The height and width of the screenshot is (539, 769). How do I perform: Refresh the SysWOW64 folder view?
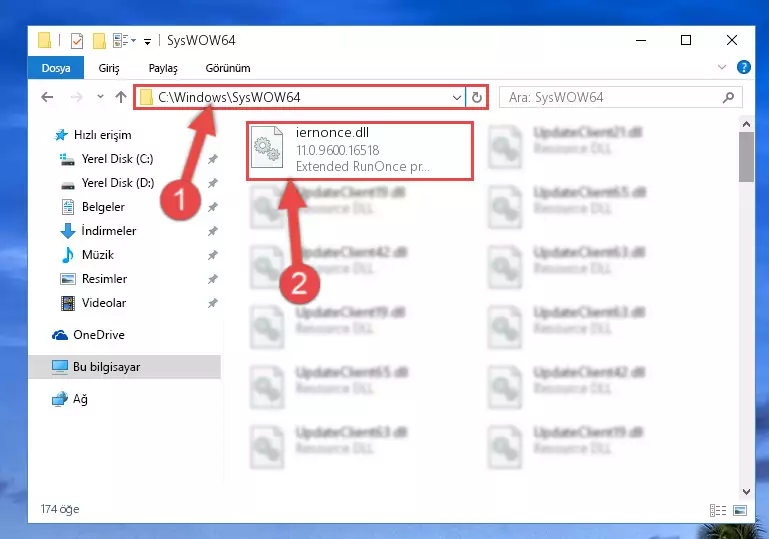pos(477,97)
